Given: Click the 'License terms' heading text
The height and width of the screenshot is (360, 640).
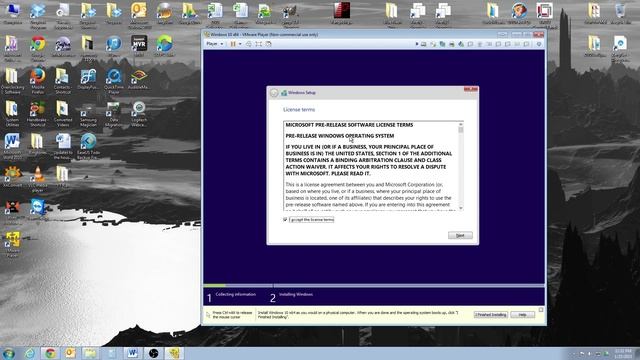Looking at the screenshot, I should pyautogui.click(x=299, y=110).
